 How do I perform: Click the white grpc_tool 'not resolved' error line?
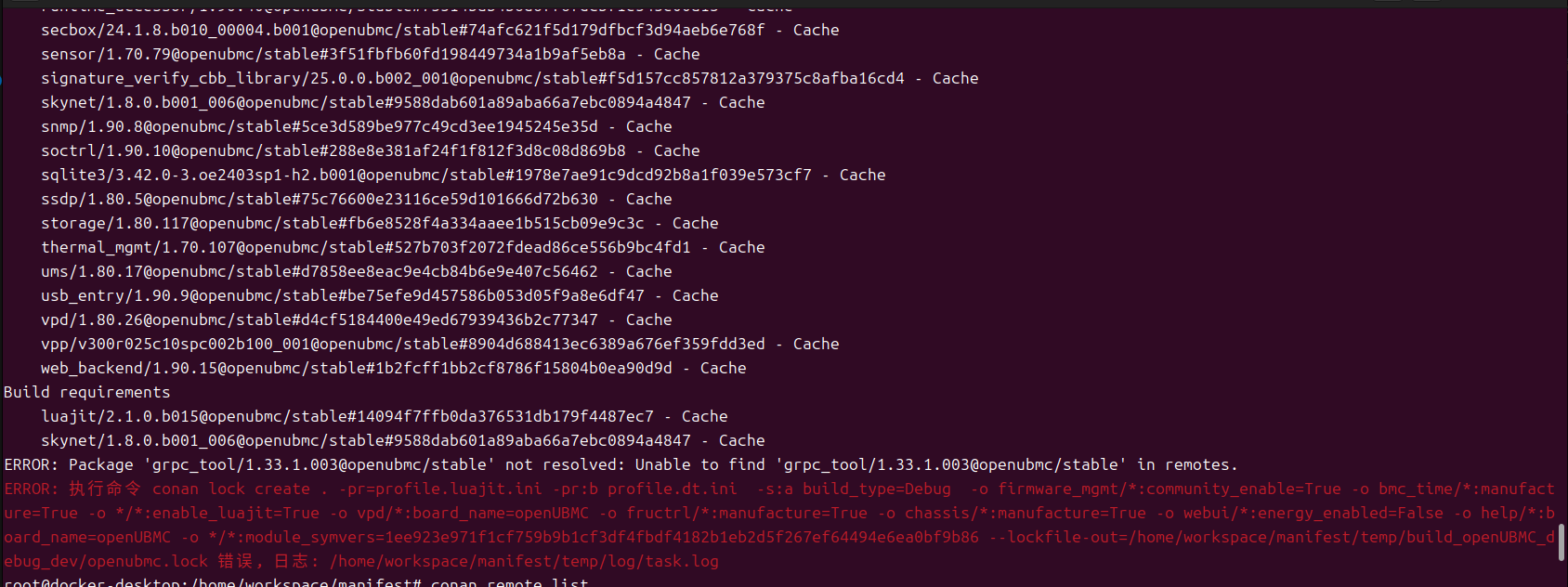[x=621, y=464]
